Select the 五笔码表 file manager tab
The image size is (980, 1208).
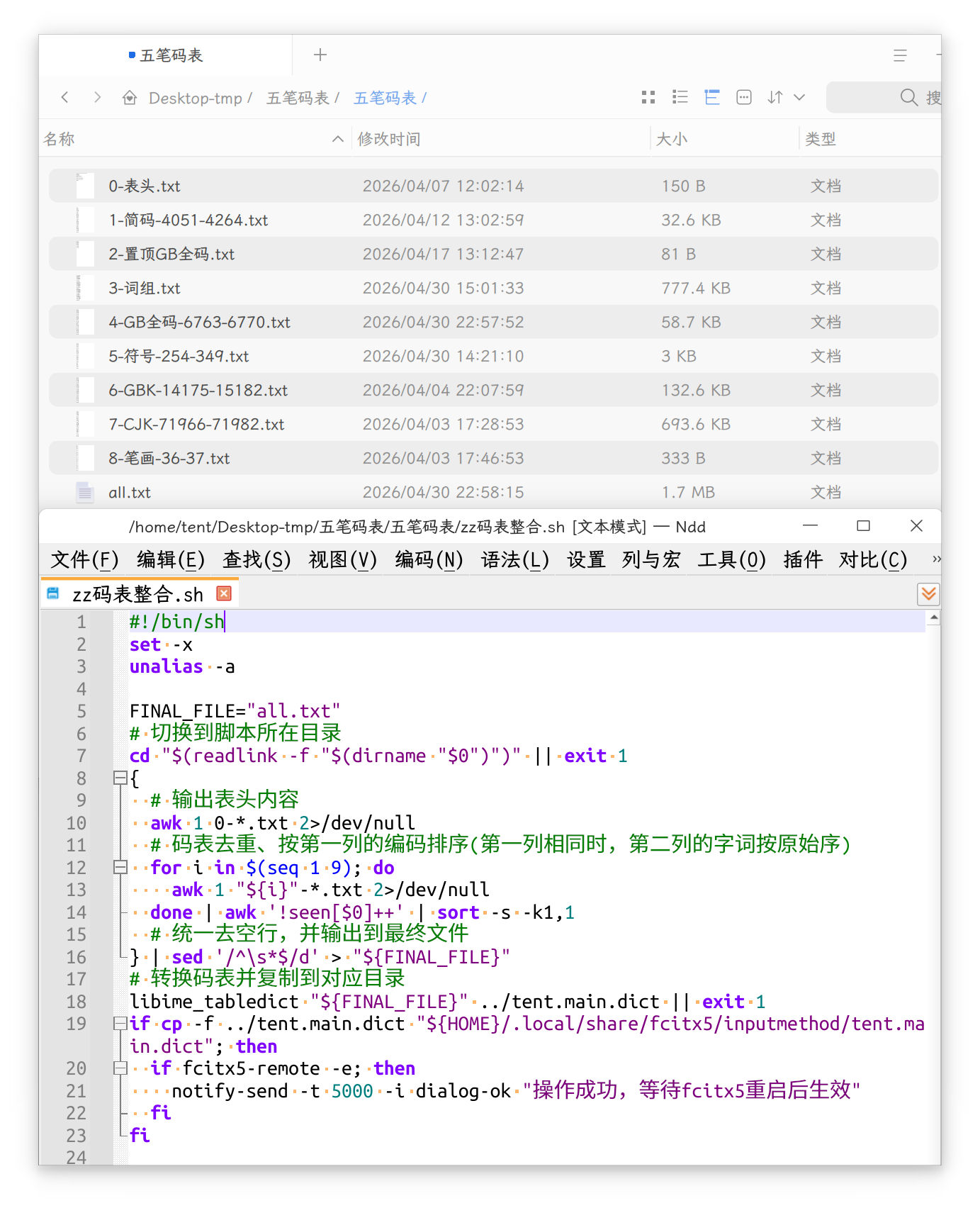[166, 55]
